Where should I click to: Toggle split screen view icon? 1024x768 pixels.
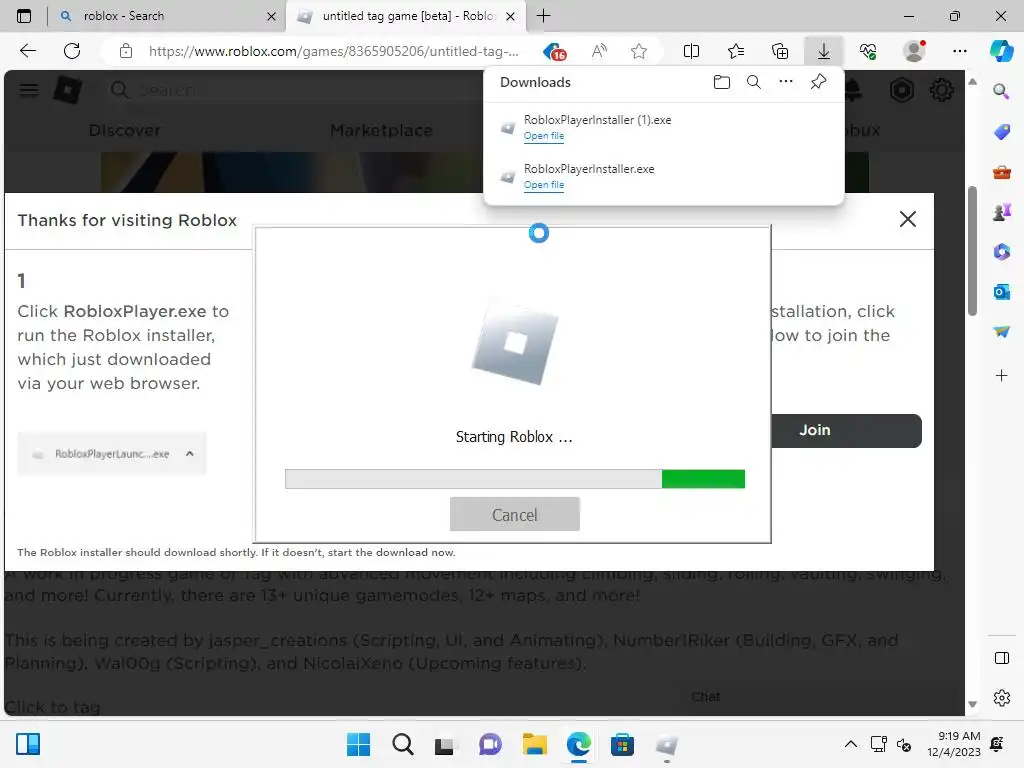coord(691,51)
